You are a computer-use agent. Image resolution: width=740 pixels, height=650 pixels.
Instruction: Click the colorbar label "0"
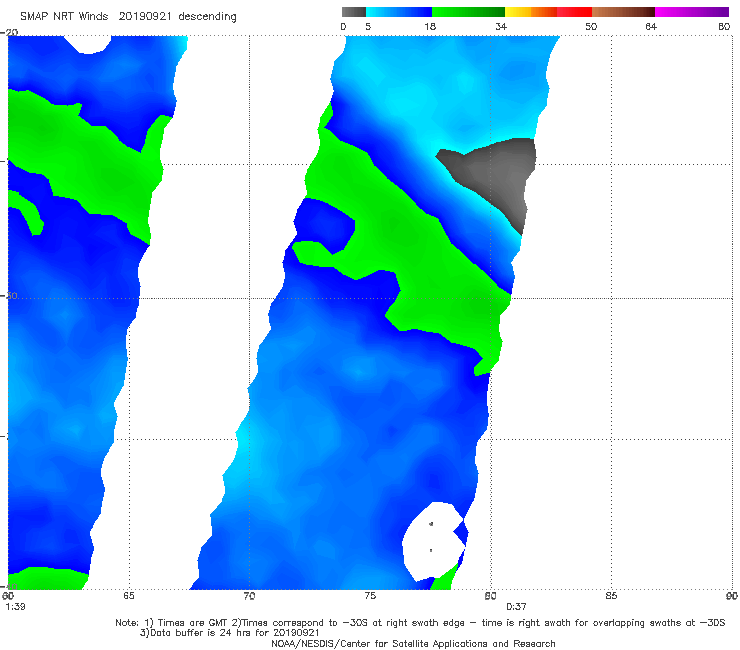[343, 27]
